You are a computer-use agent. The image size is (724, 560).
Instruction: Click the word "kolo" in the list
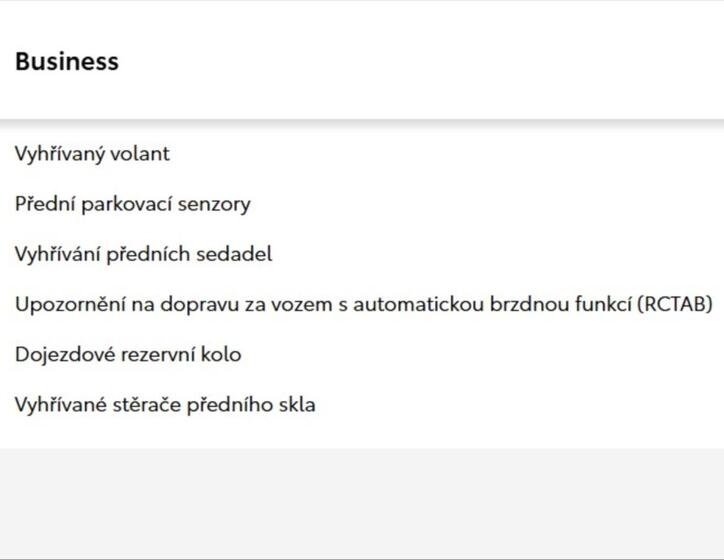pos(221,354)
